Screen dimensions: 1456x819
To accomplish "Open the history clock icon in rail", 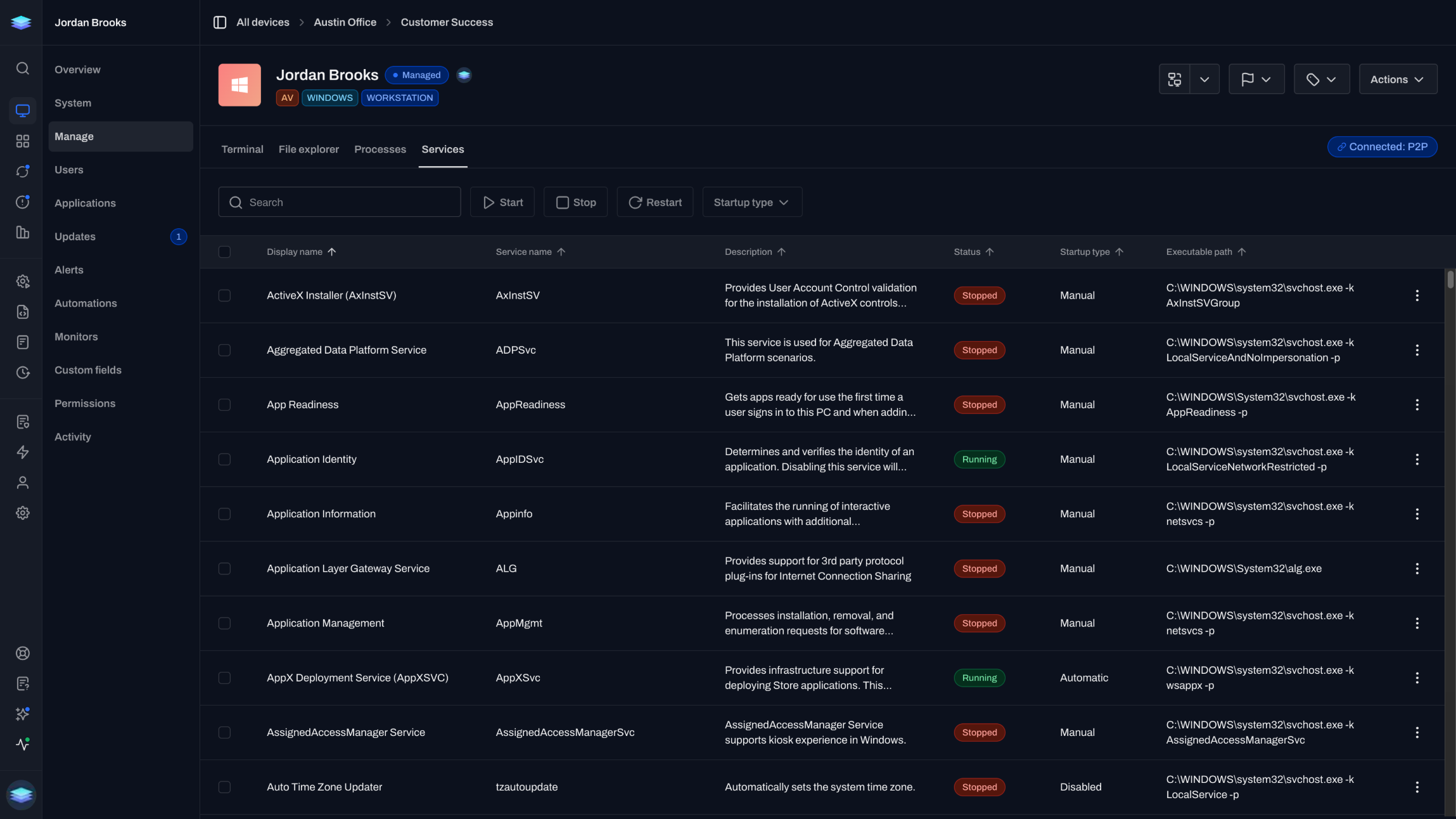I will pos(22,372).
